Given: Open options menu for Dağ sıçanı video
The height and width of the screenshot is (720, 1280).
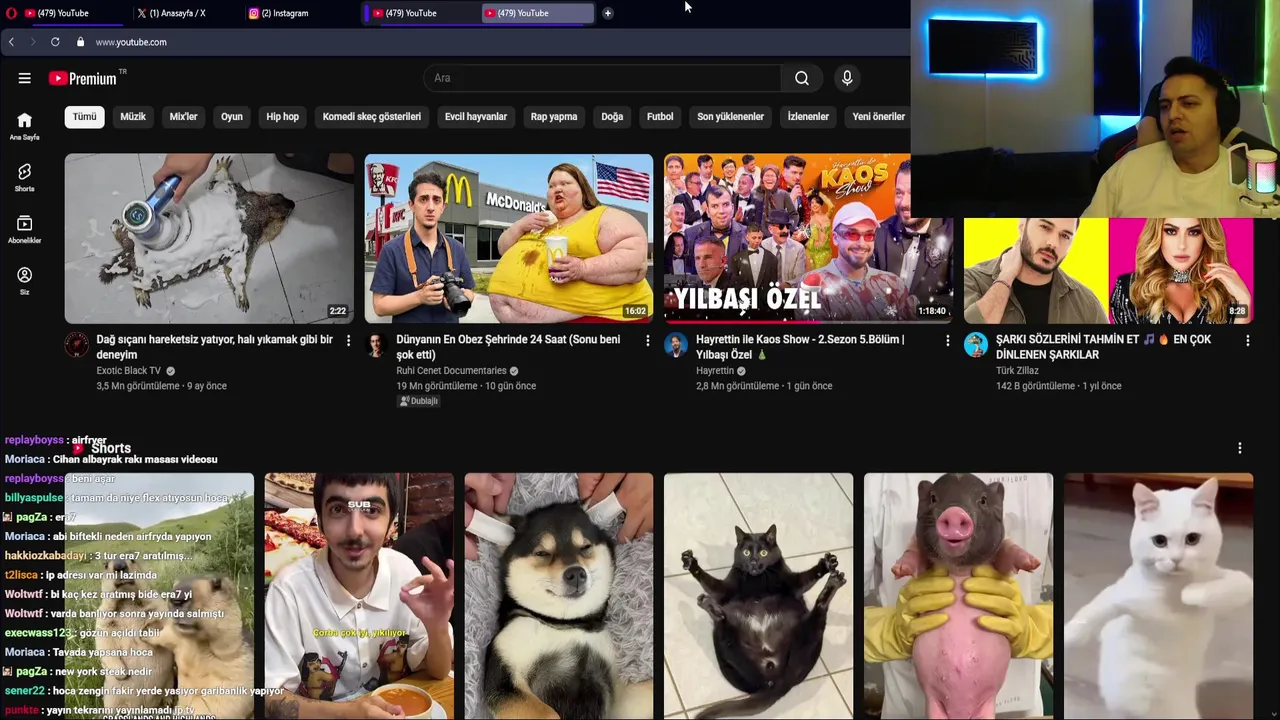Looking at the screenshot, I should tap(348, 341).
